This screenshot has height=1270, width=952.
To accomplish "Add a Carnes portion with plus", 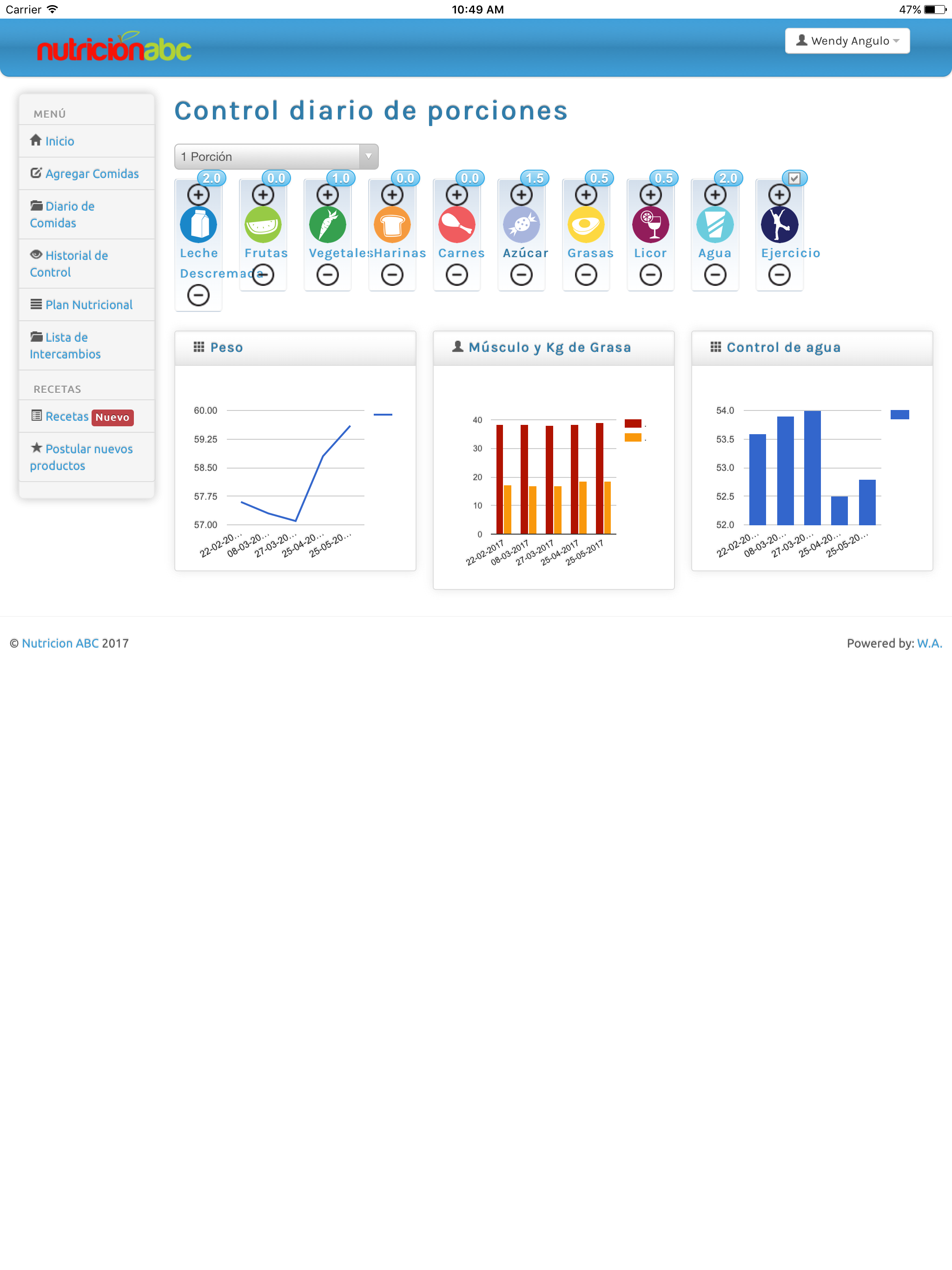I will pos(456,195).
